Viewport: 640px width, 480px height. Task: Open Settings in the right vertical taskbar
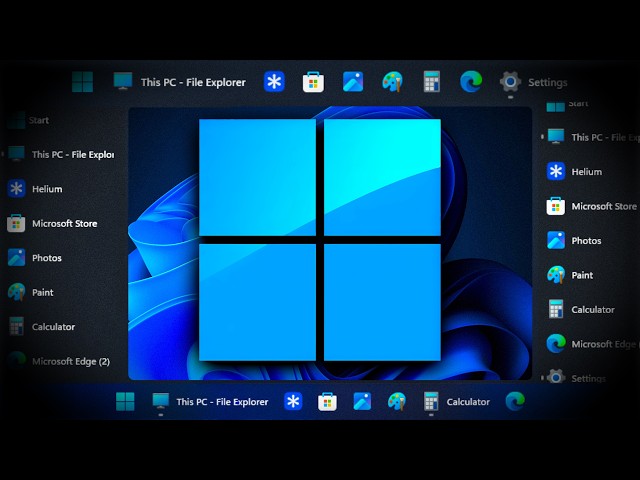click(576, 378)
